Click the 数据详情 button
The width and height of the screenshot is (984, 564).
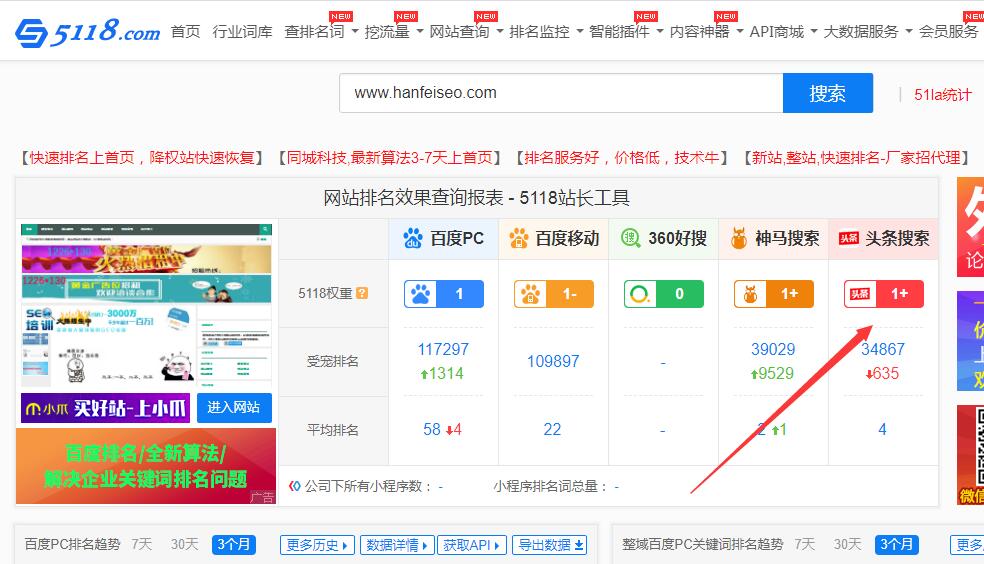397,545
